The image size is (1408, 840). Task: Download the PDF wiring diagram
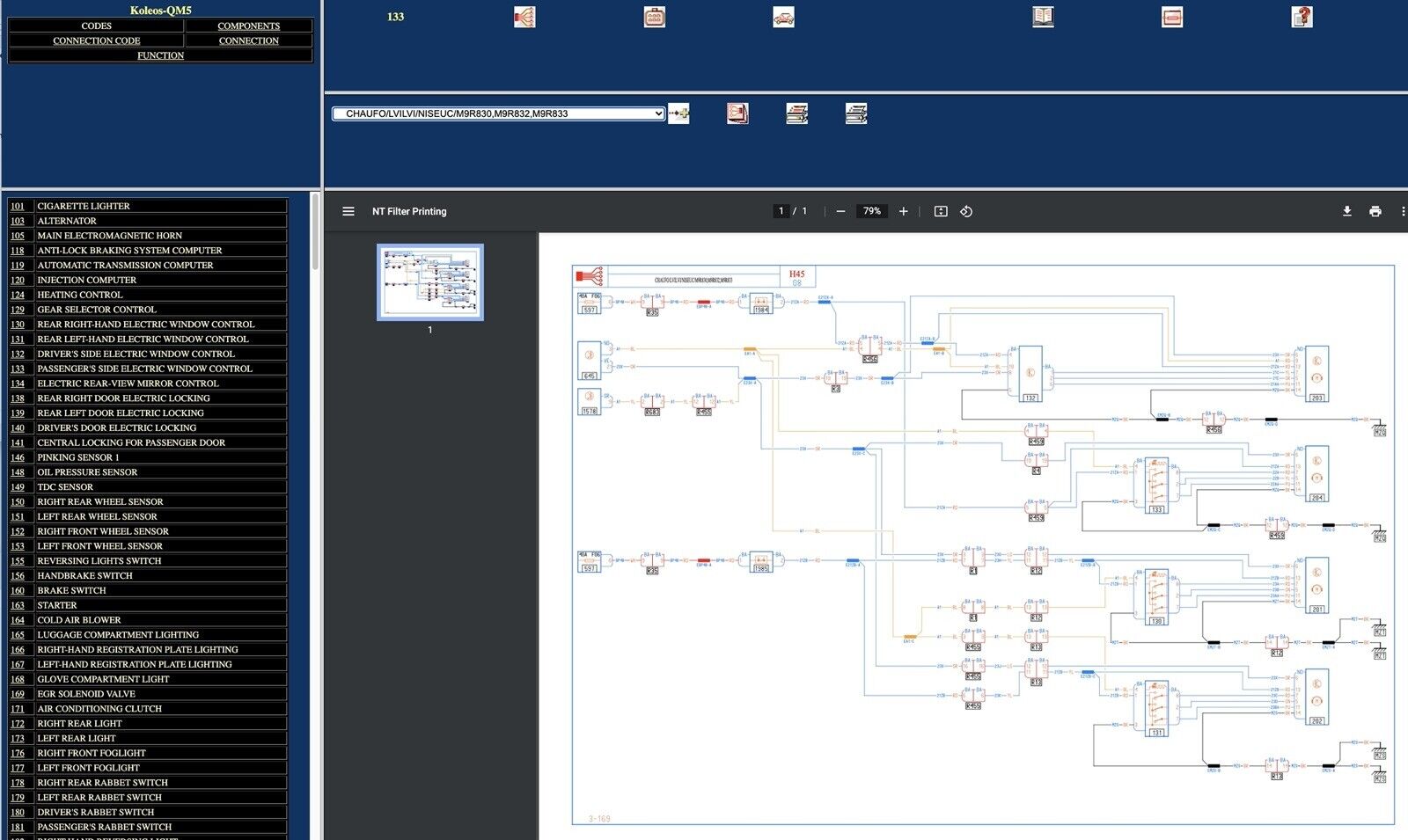1346,211
